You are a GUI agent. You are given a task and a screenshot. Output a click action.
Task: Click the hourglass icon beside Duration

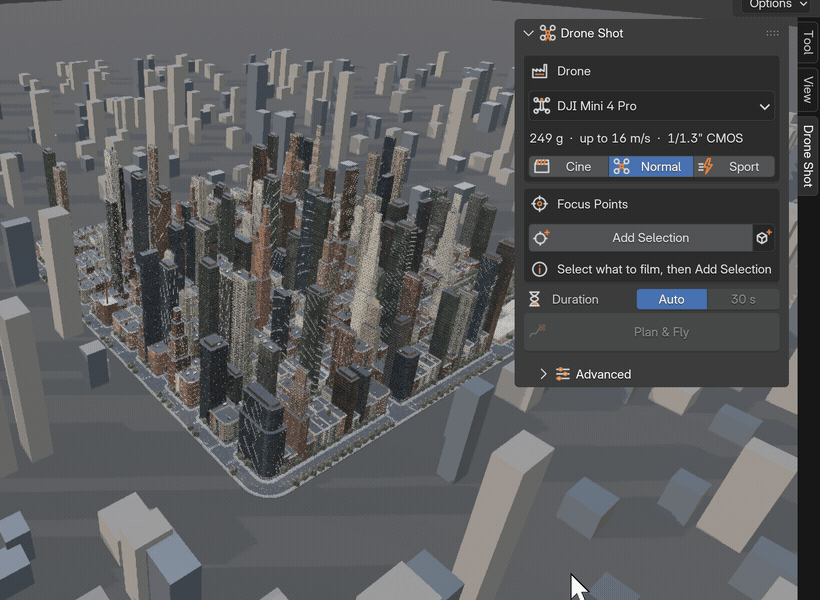coord(534,299)
